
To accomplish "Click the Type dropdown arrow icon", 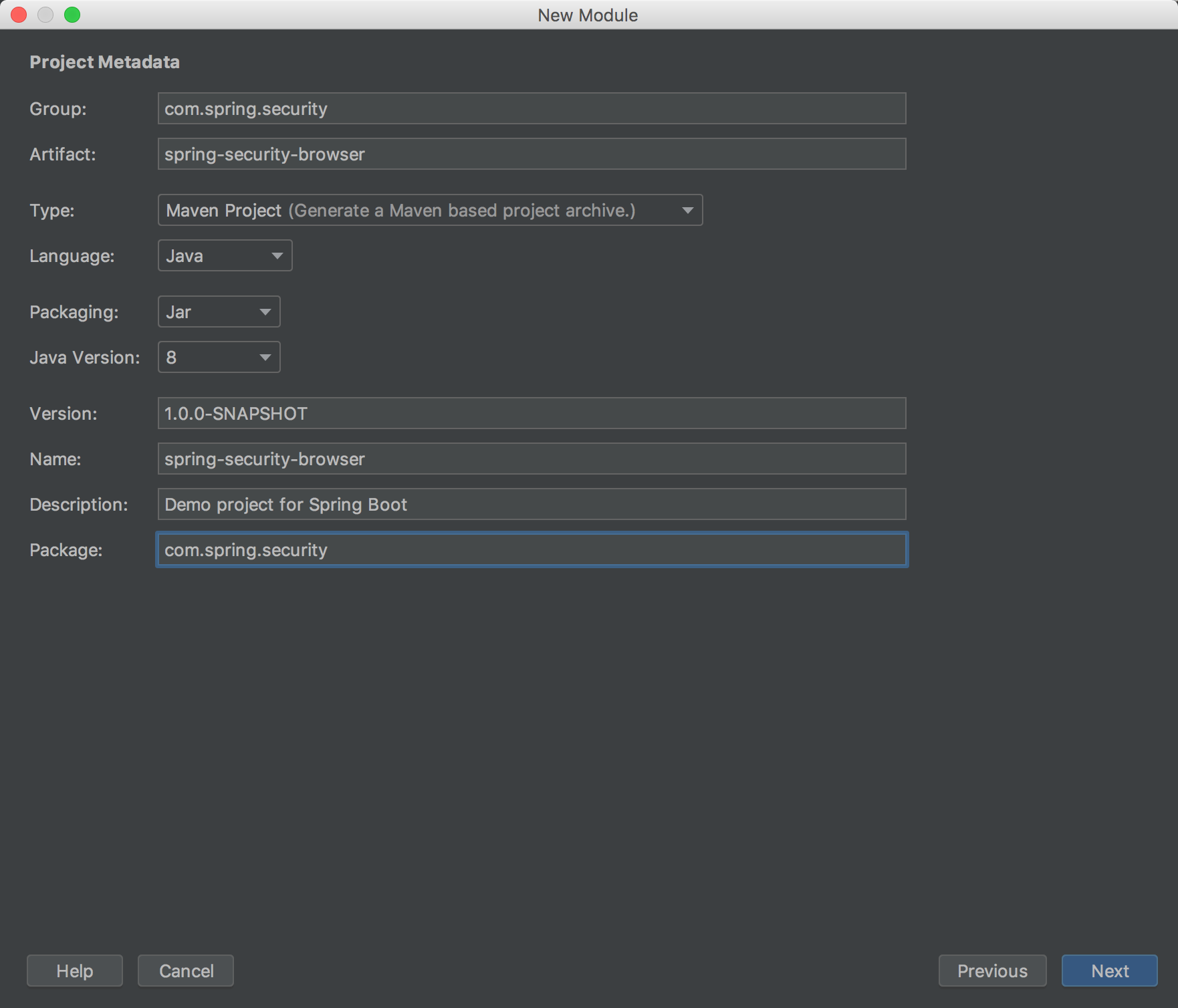I will [x=687, y=211].
